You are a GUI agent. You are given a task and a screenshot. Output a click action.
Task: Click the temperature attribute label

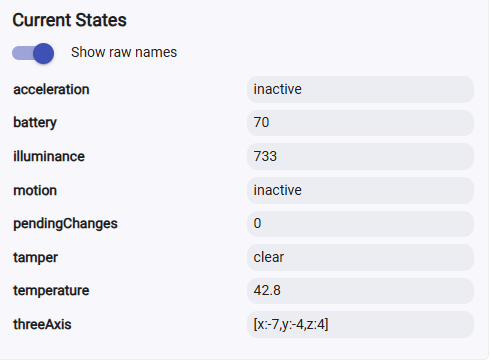51,291
